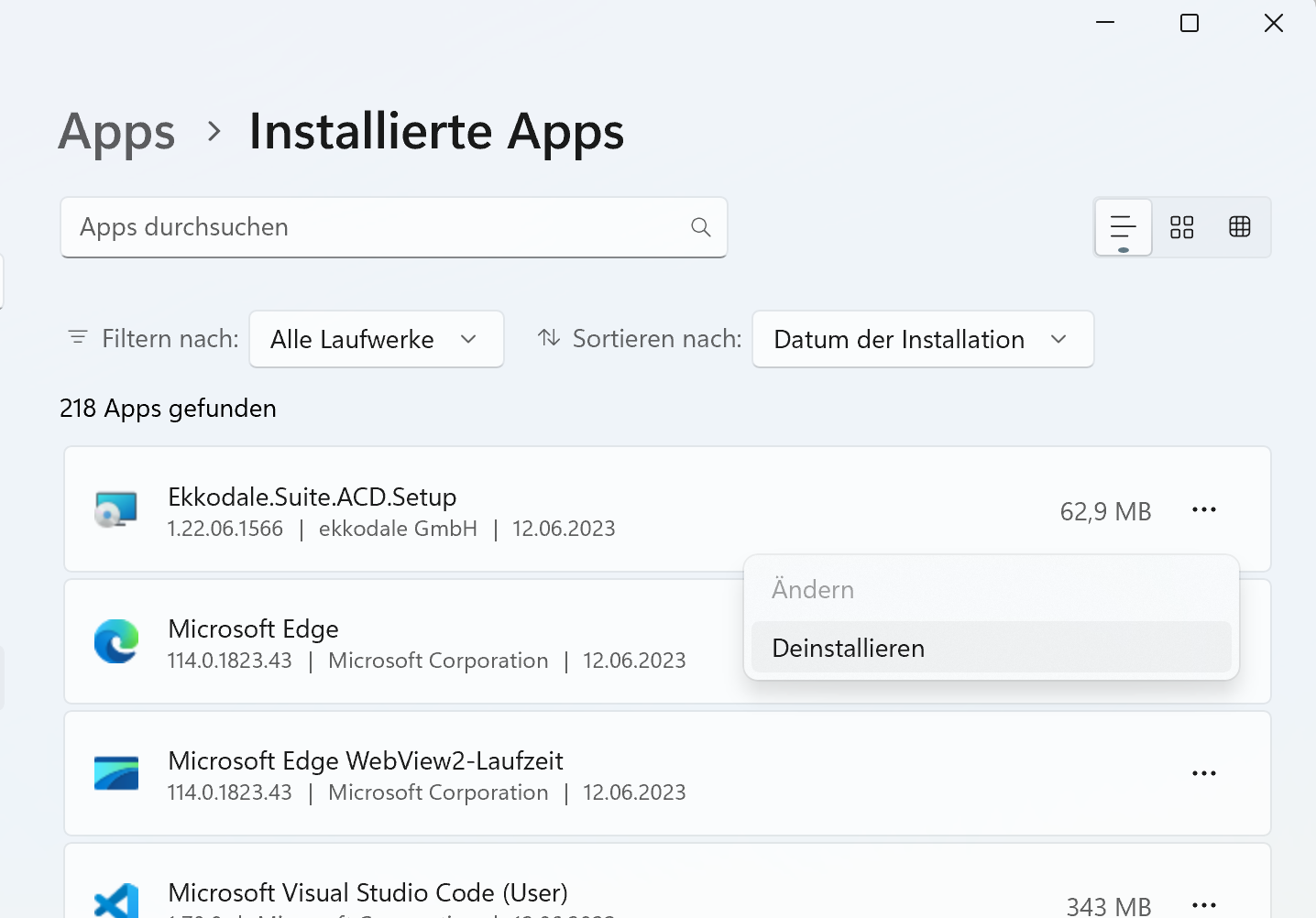1316x918 pixels.
Task: Click the 218 Apps gefunden count
Action: [x=168, y=409]
